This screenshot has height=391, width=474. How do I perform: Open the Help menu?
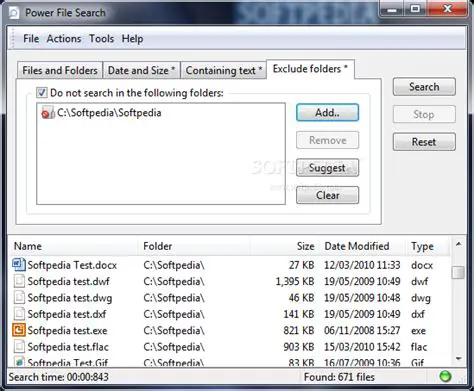[x=132, y=39]
